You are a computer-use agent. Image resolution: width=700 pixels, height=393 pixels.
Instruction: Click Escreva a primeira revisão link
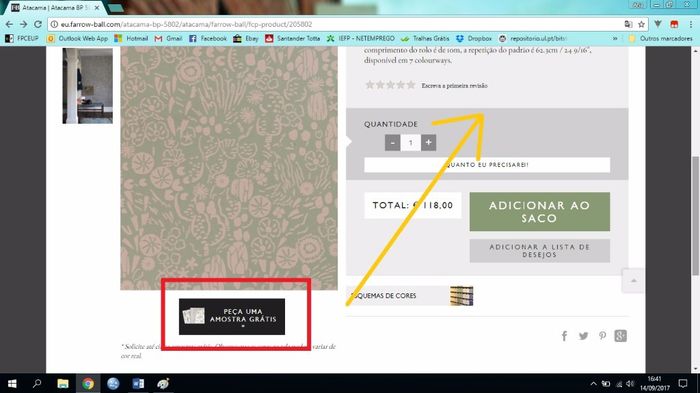pos(454,85)
